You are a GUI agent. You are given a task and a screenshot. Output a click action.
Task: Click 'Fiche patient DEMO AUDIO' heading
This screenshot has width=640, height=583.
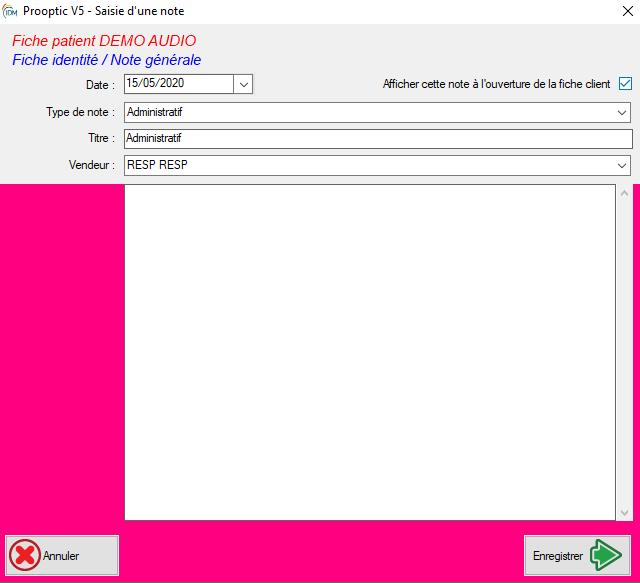click(x=104, y=41)
